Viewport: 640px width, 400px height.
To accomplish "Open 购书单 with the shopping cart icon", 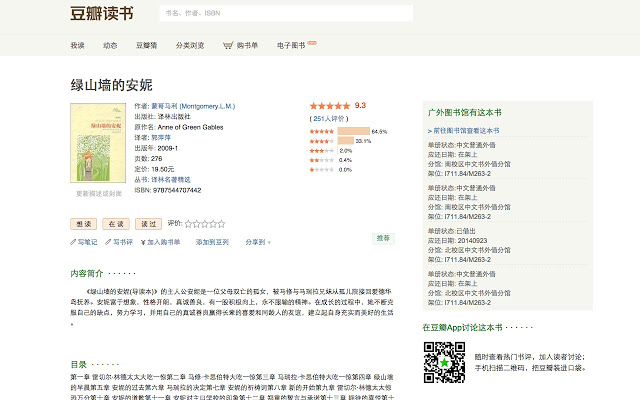I will [240, 45].
